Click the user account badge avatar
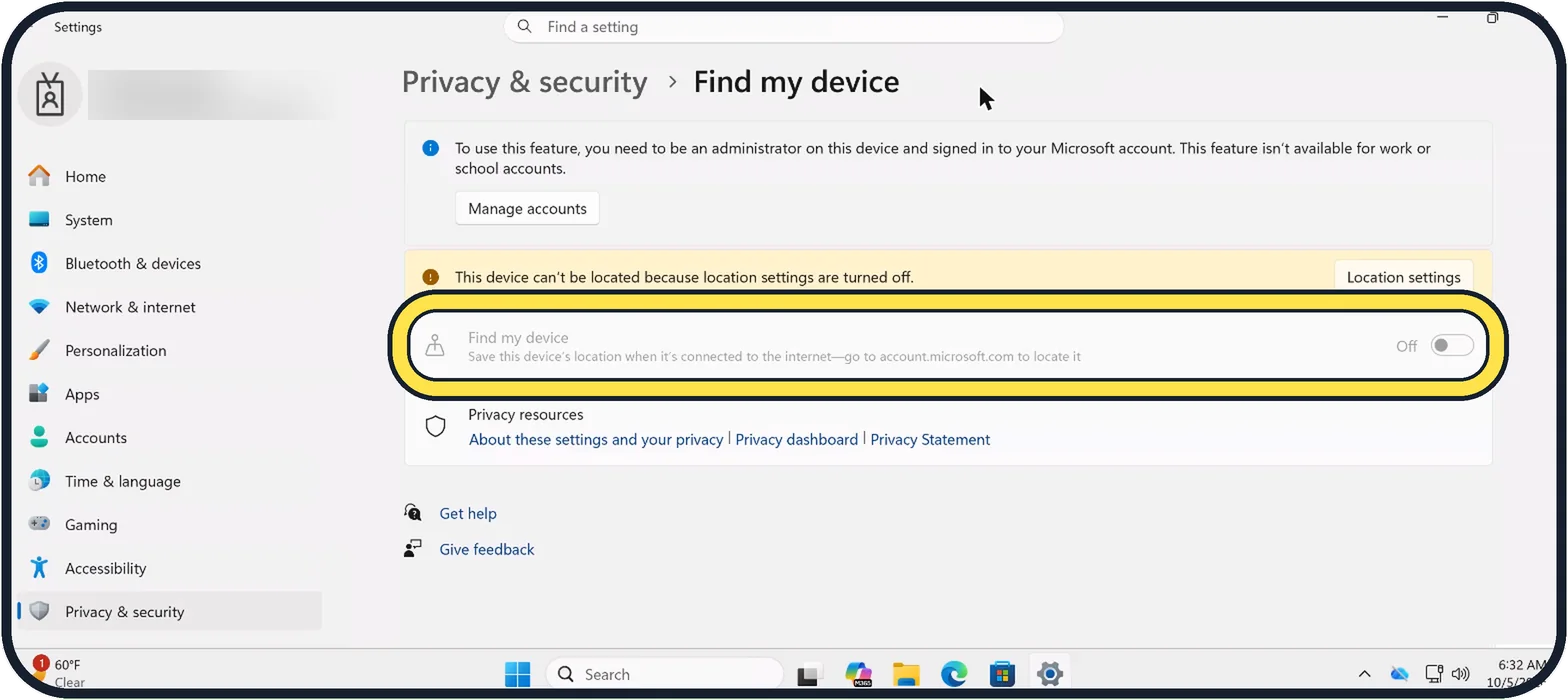Image resolution: width=1568 pixels, height=700 pixels. (49, 95)
